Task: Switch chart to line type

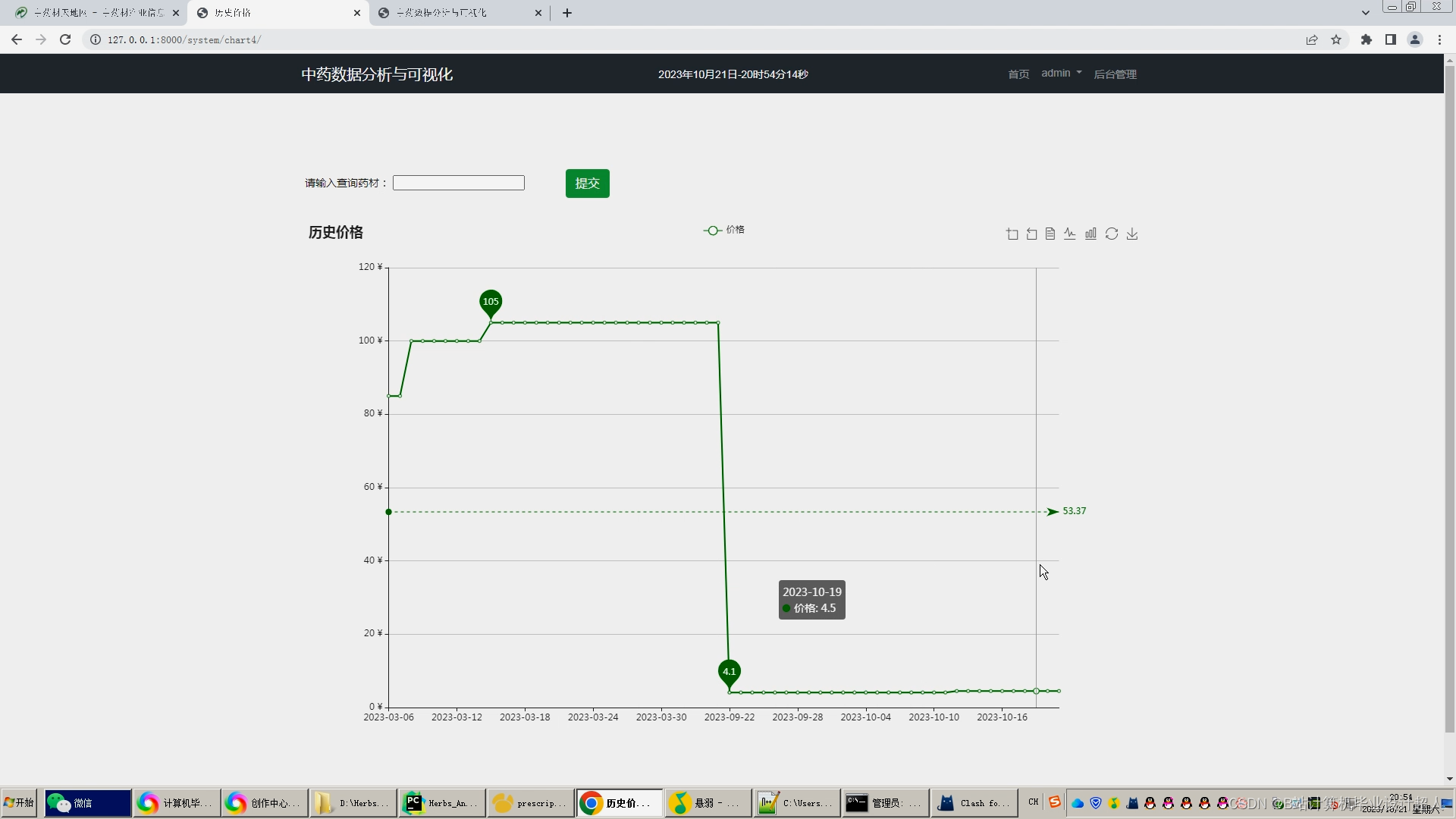Action: point(1070,234)
